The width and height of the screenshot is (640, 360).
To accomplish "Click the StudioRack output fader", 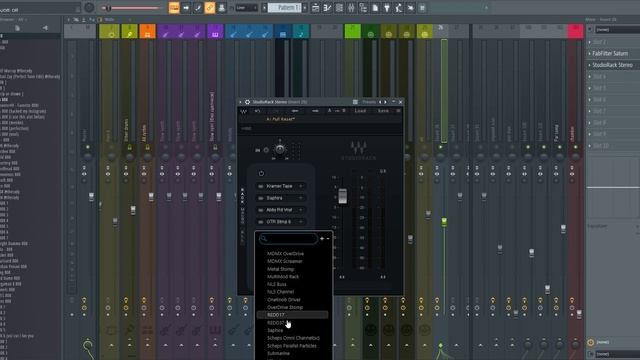I will 343,196.
